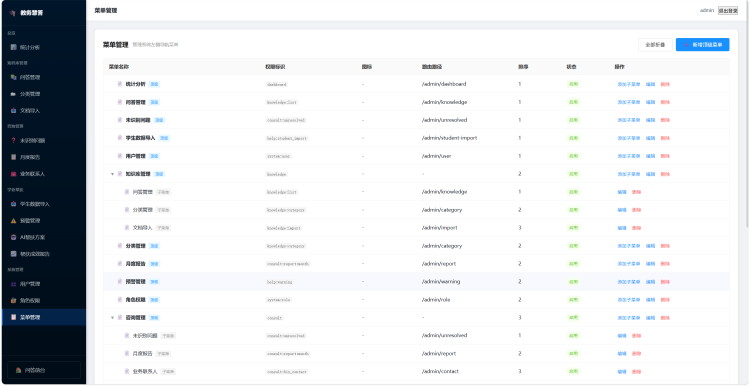The image size is (750, 386).
Task: Click the 退出登录 button
Action: [728, 11]
